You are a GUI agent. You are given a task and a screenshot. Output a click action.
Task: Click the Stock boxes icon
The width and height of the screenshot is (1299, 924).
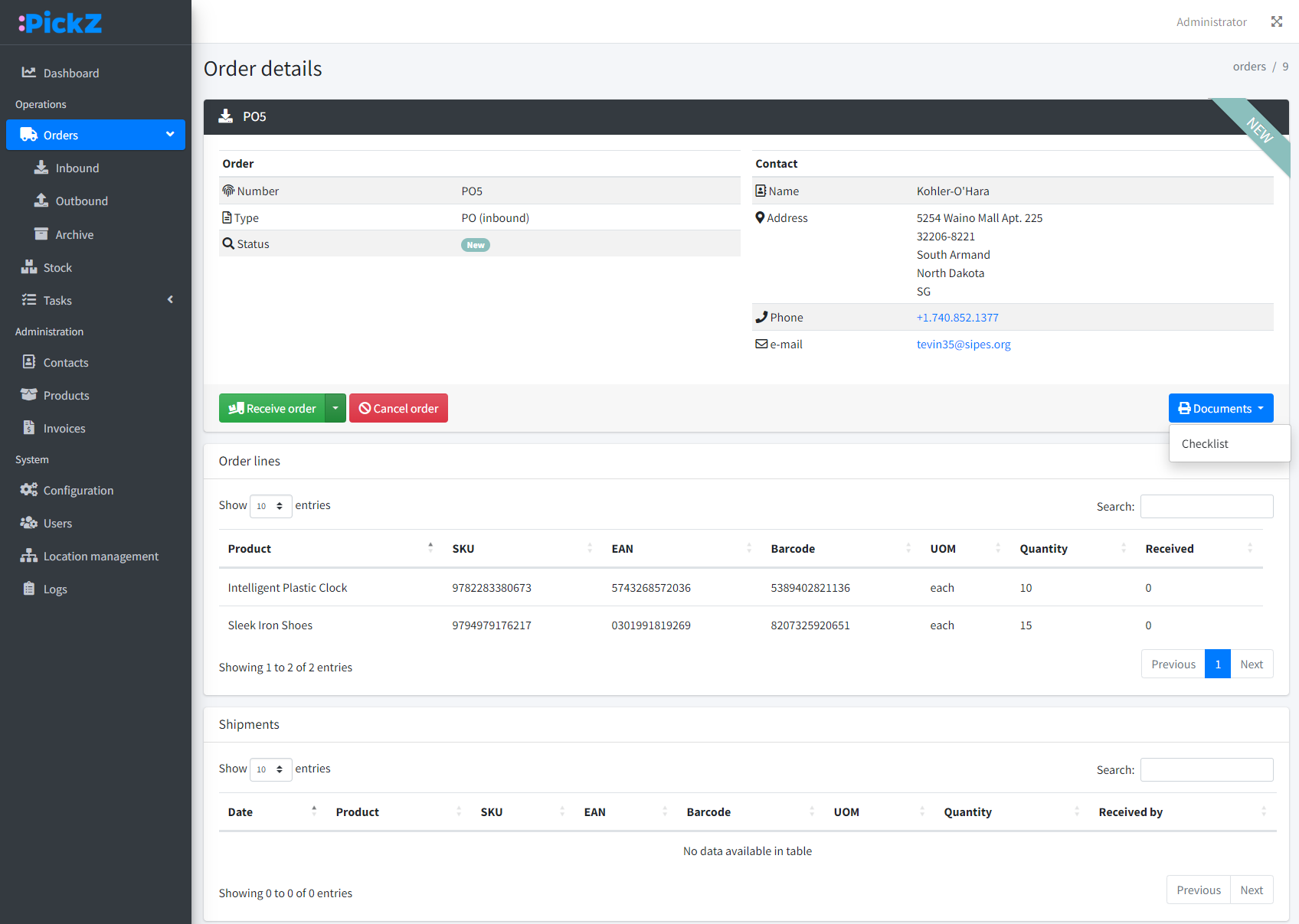coord(29,267)
